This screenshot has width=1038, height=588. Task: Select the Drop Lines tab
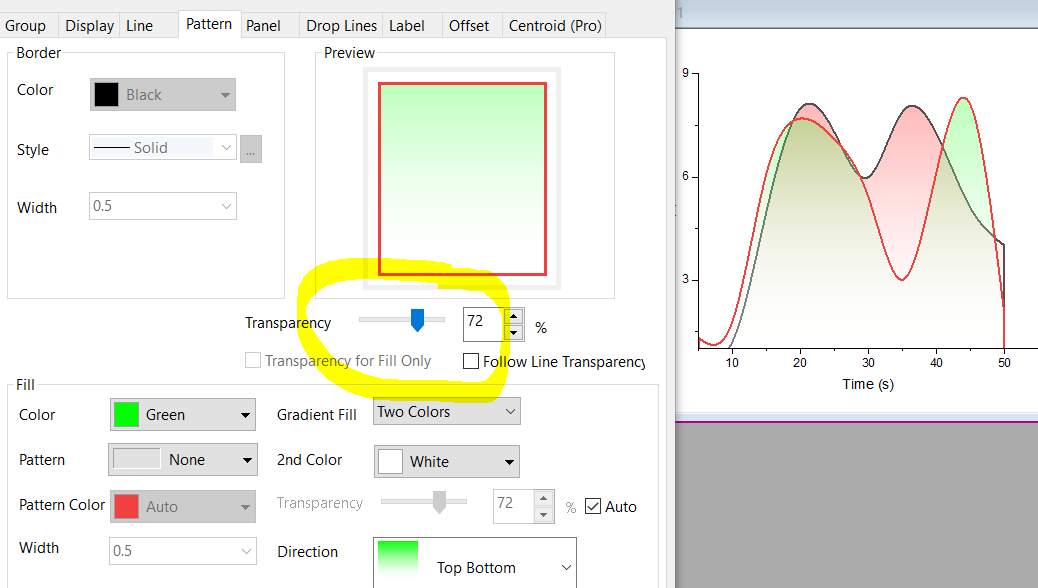[342, 26]
